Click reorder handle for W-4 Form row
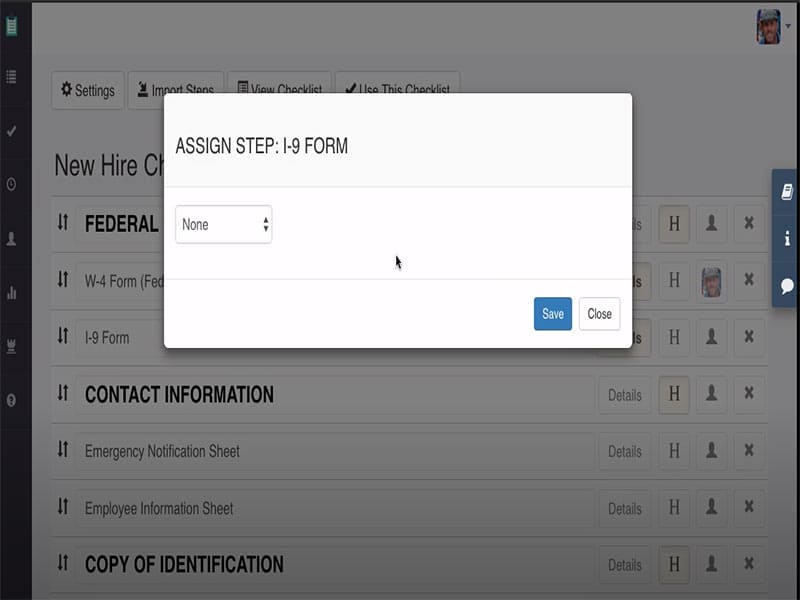 63,279
